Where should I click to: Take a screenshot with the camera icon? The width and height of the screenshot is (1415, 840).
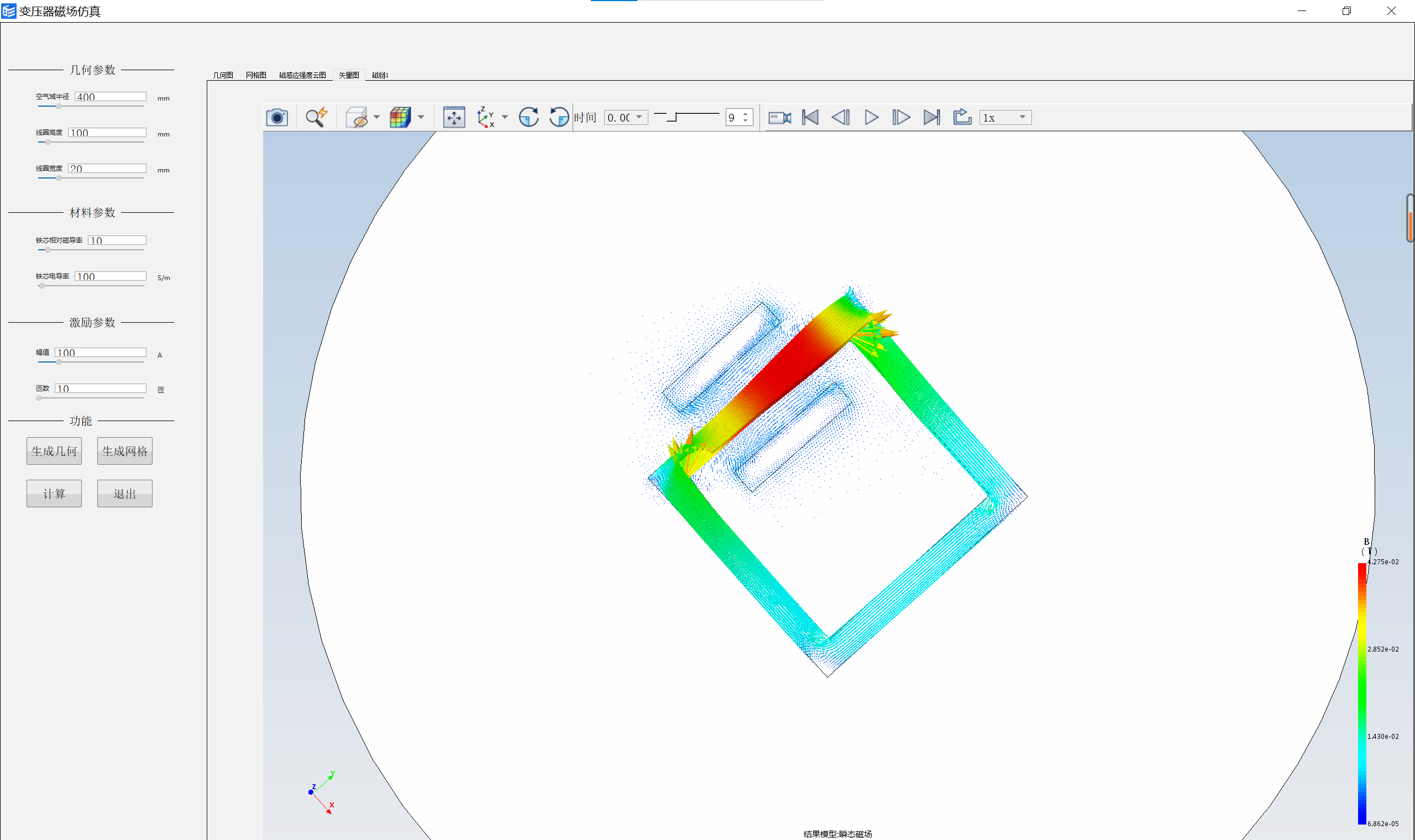pos(277,118)
